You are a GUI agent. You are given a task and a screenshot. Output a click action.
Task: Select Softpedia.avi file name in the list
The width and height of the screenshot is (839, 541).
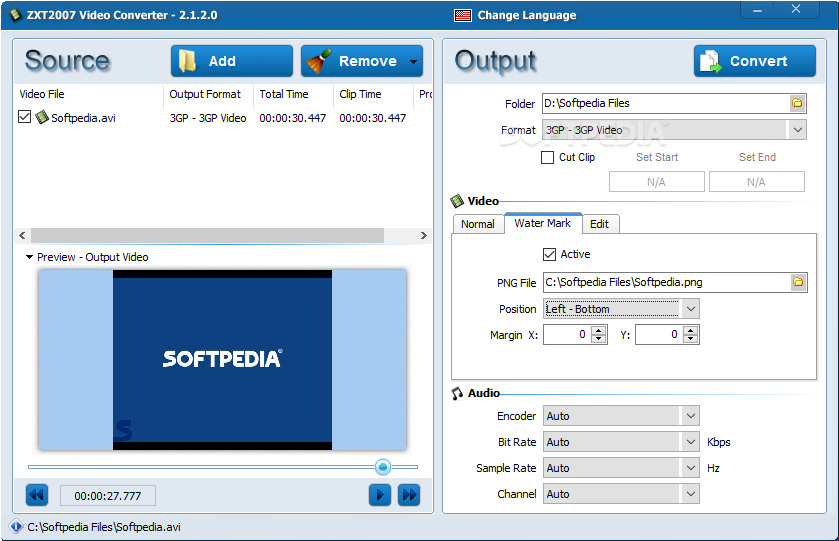pos(83,118)
